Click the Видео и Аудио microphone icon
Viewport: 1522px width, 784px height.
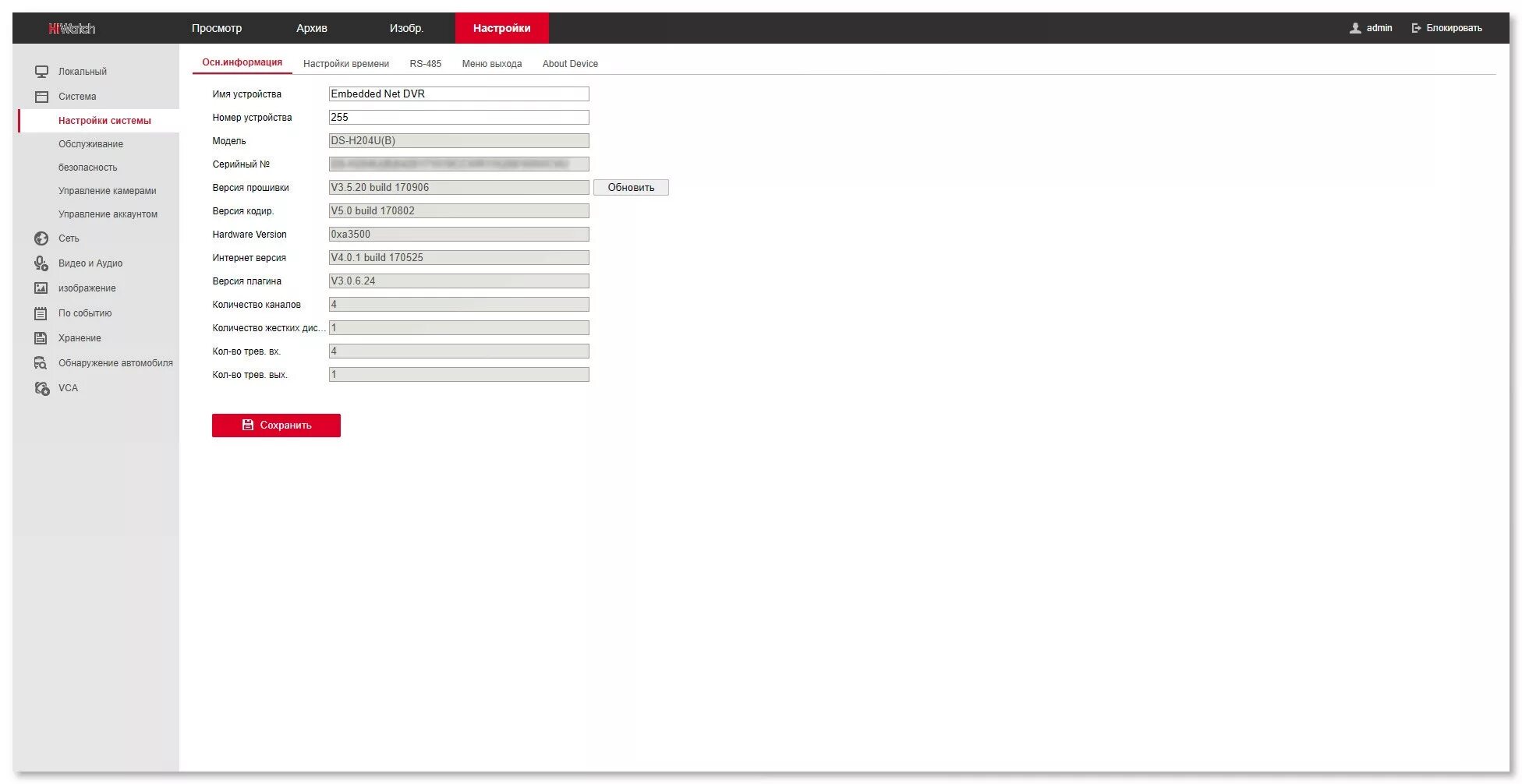(41, 263)
